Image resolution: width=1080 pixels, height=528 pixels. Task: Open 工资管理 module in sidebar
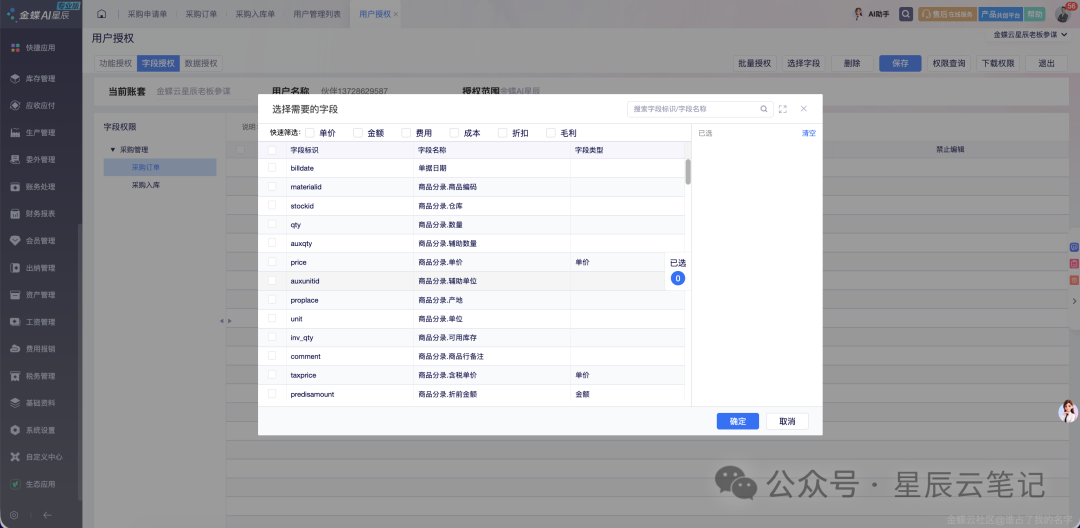(33, 321)
